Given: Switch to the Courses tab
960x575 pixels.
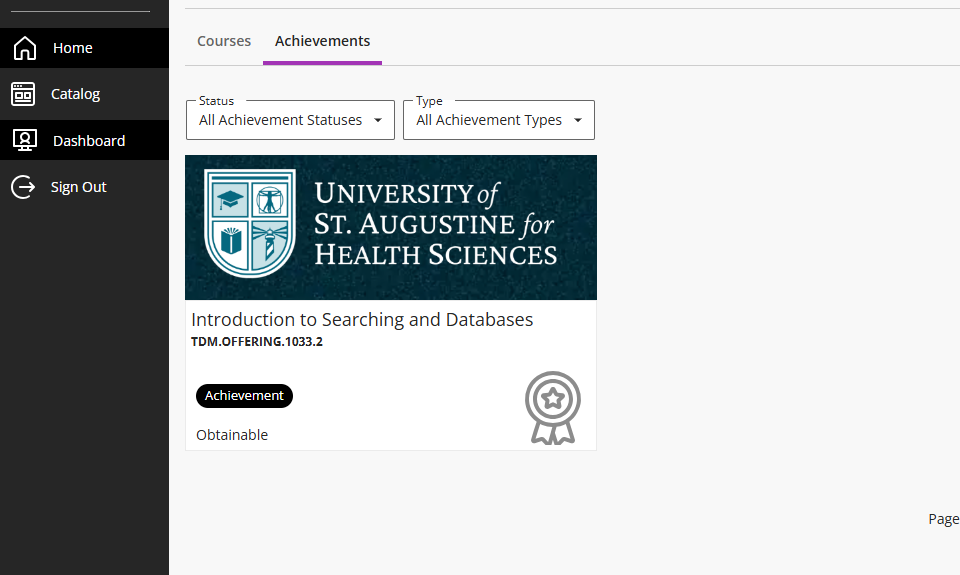Looking at the screenshot, I should click(224, 41).
